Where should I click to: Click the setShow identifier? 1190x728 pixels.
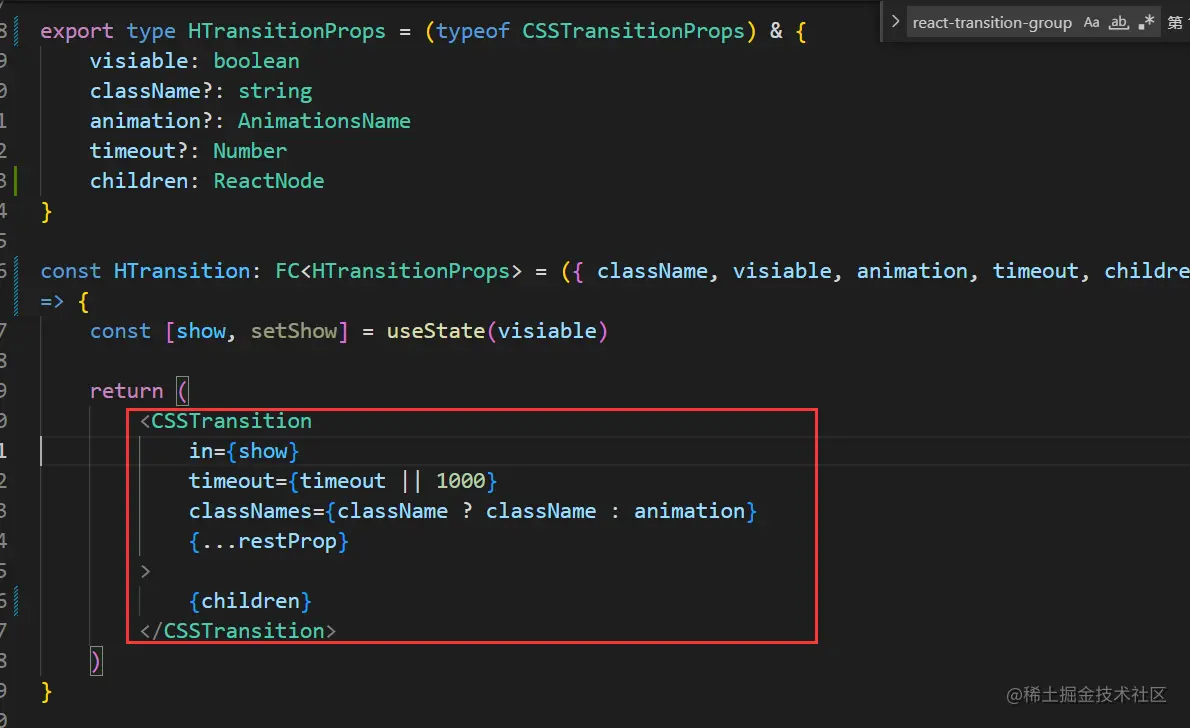click(x=293, y=331)
